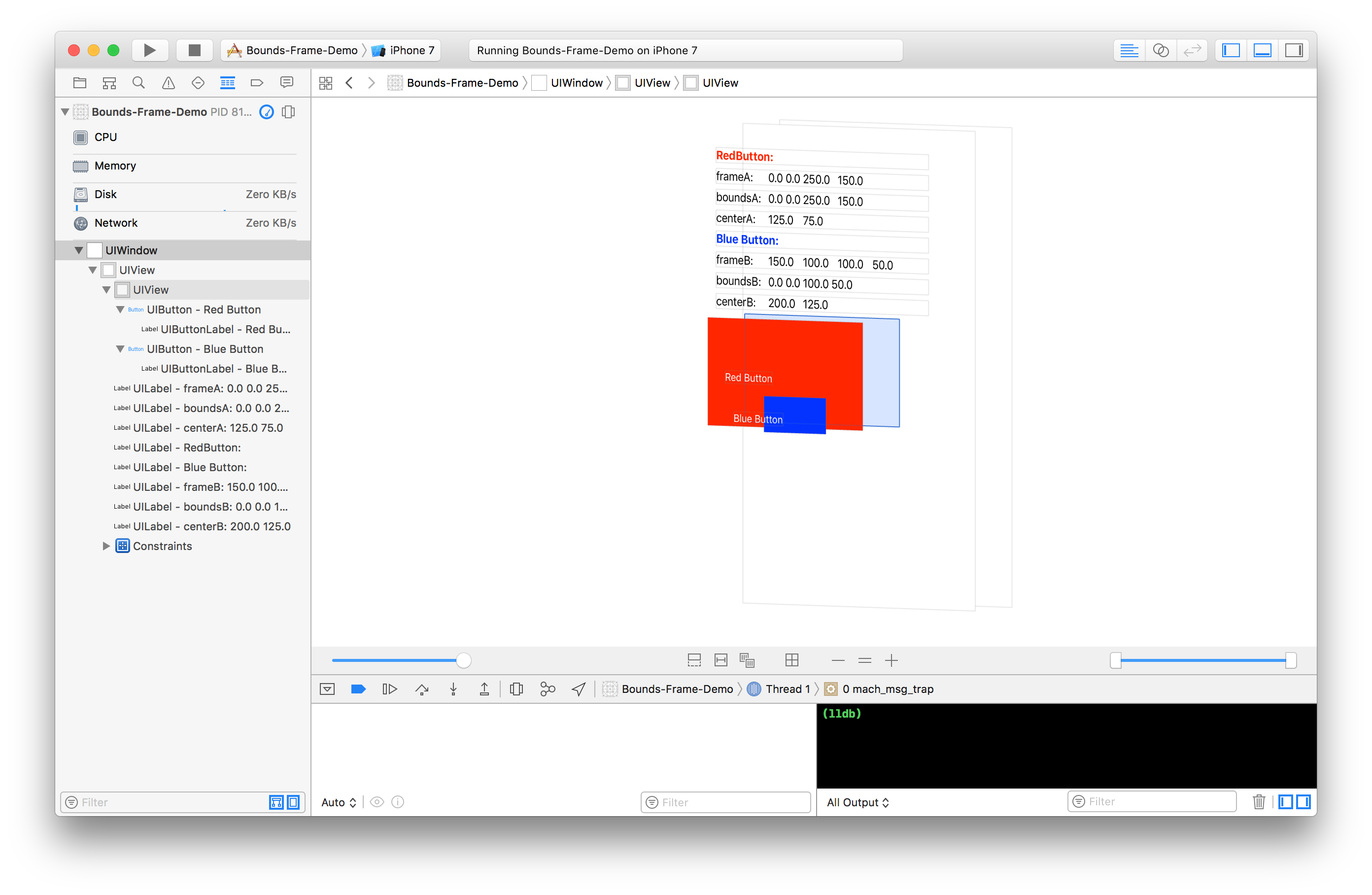Image resolution: width=1372 pixels, height=895 pixels.
Task: Open the Adjust view mode icon
Action: (x=747, y=660)
